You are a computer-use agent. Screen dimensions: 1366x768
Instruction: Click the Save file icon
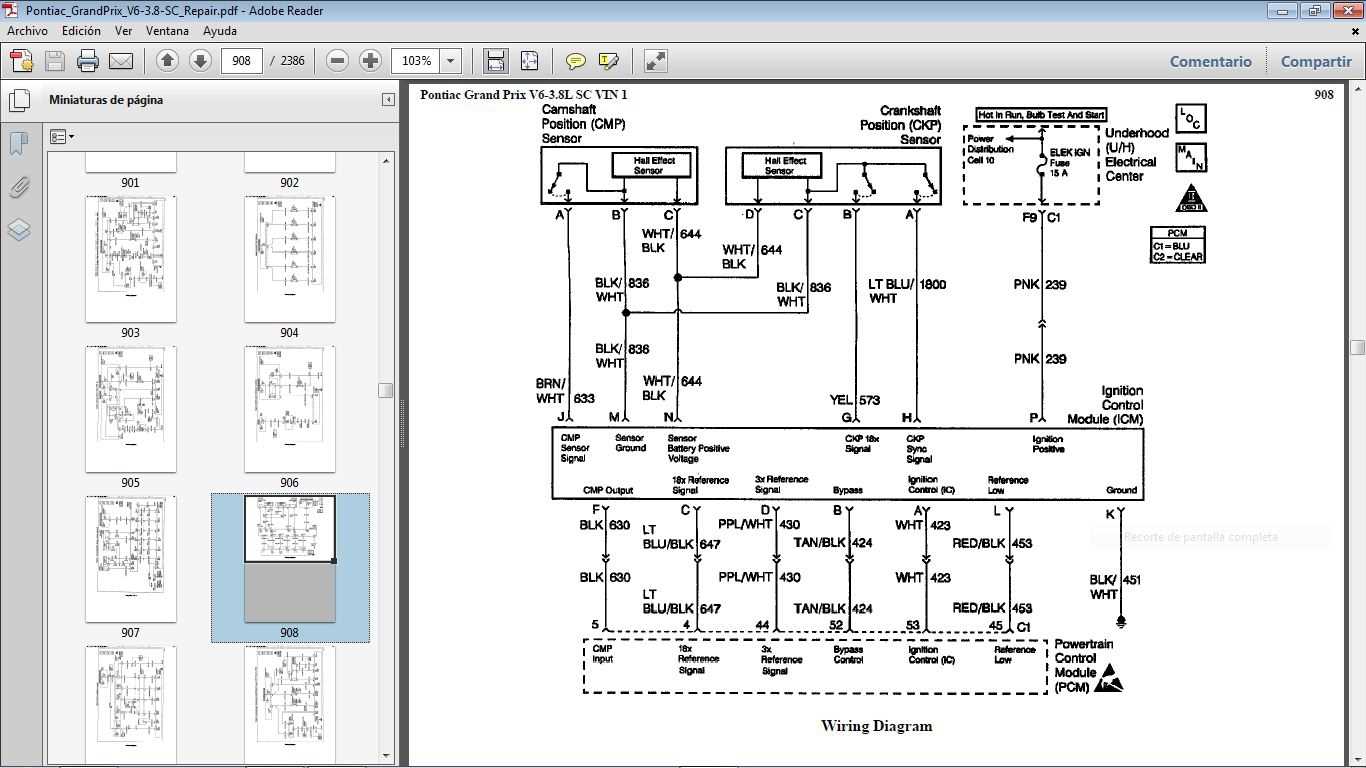(55, 61)
